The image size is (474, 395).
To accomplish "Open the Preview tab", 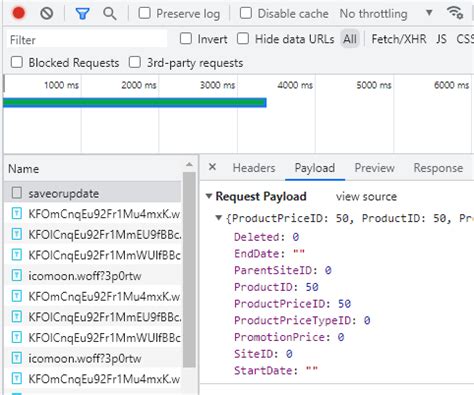I will (x=374, y=168).
